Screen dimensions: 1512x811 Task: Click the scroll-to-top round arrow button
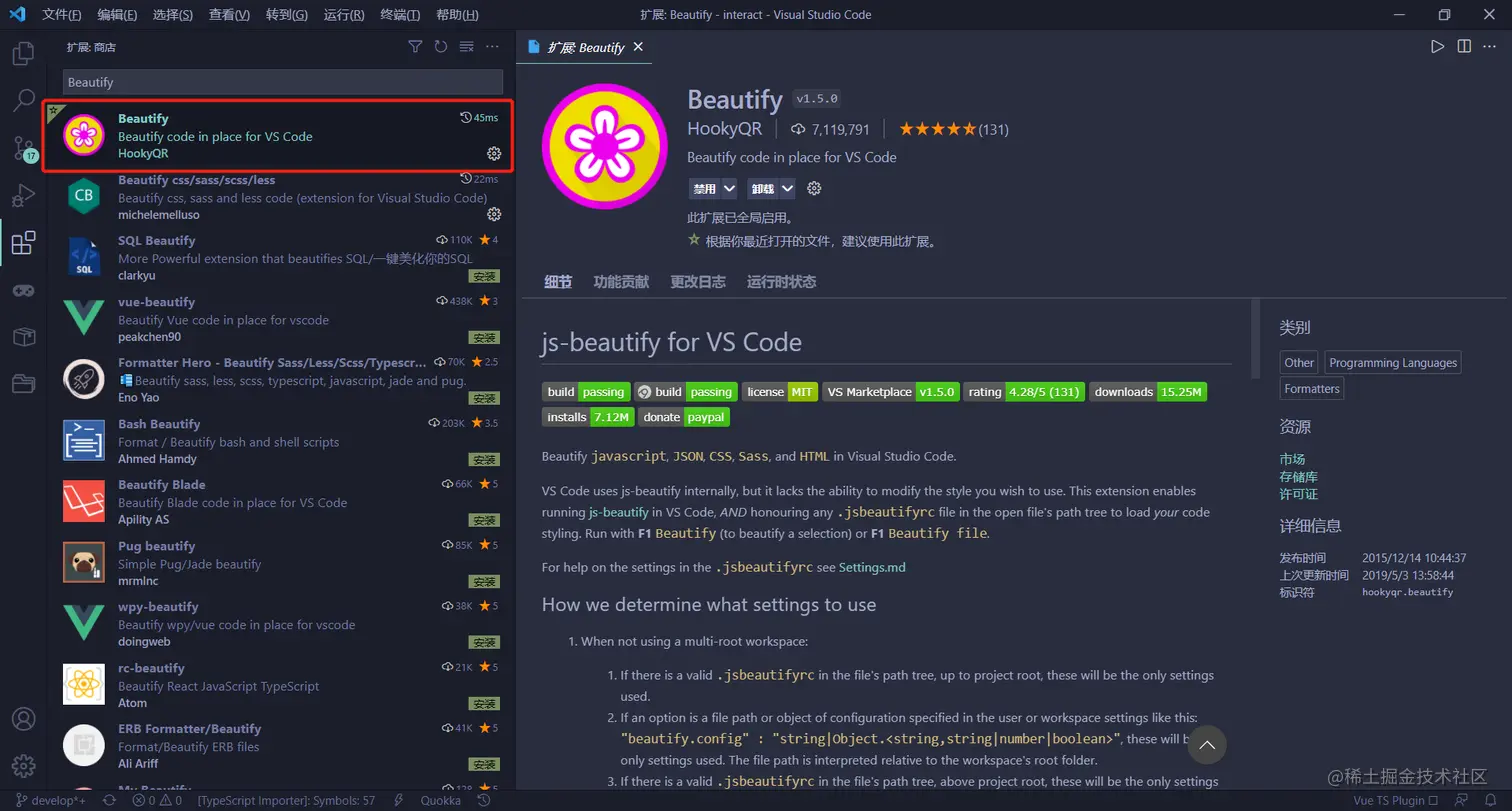1207,745
